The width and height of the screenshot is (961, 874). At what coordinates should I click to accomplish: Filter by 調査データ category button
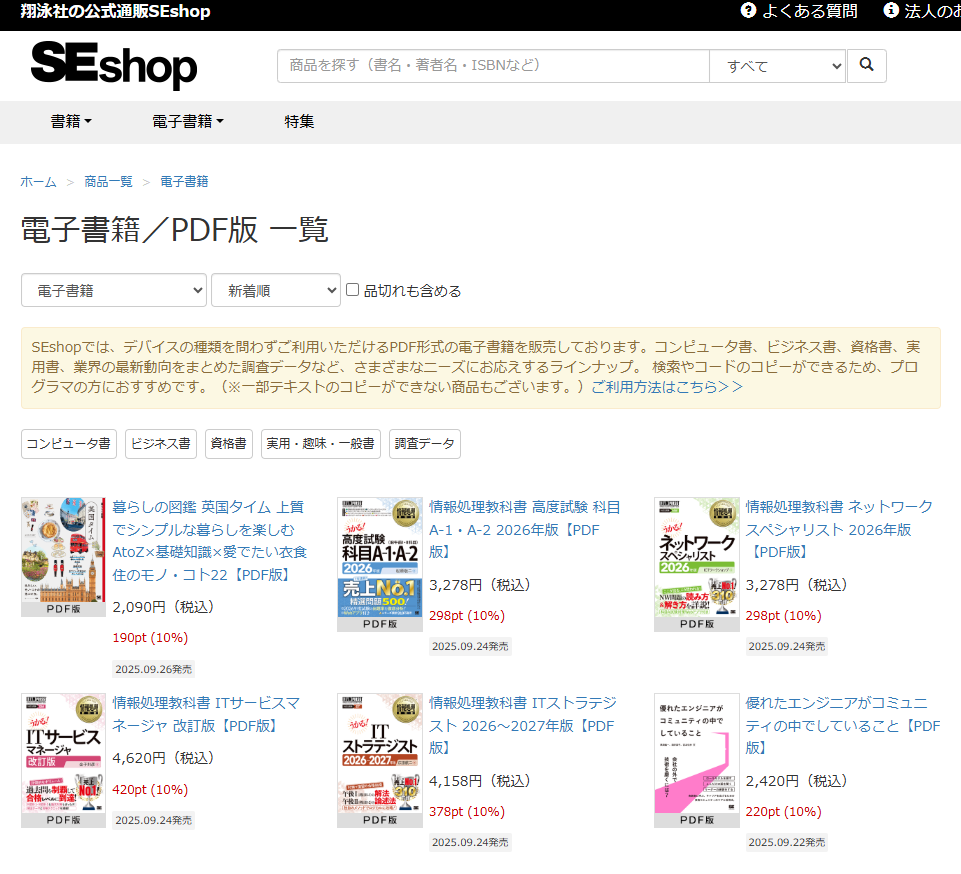tap(425, 444)
